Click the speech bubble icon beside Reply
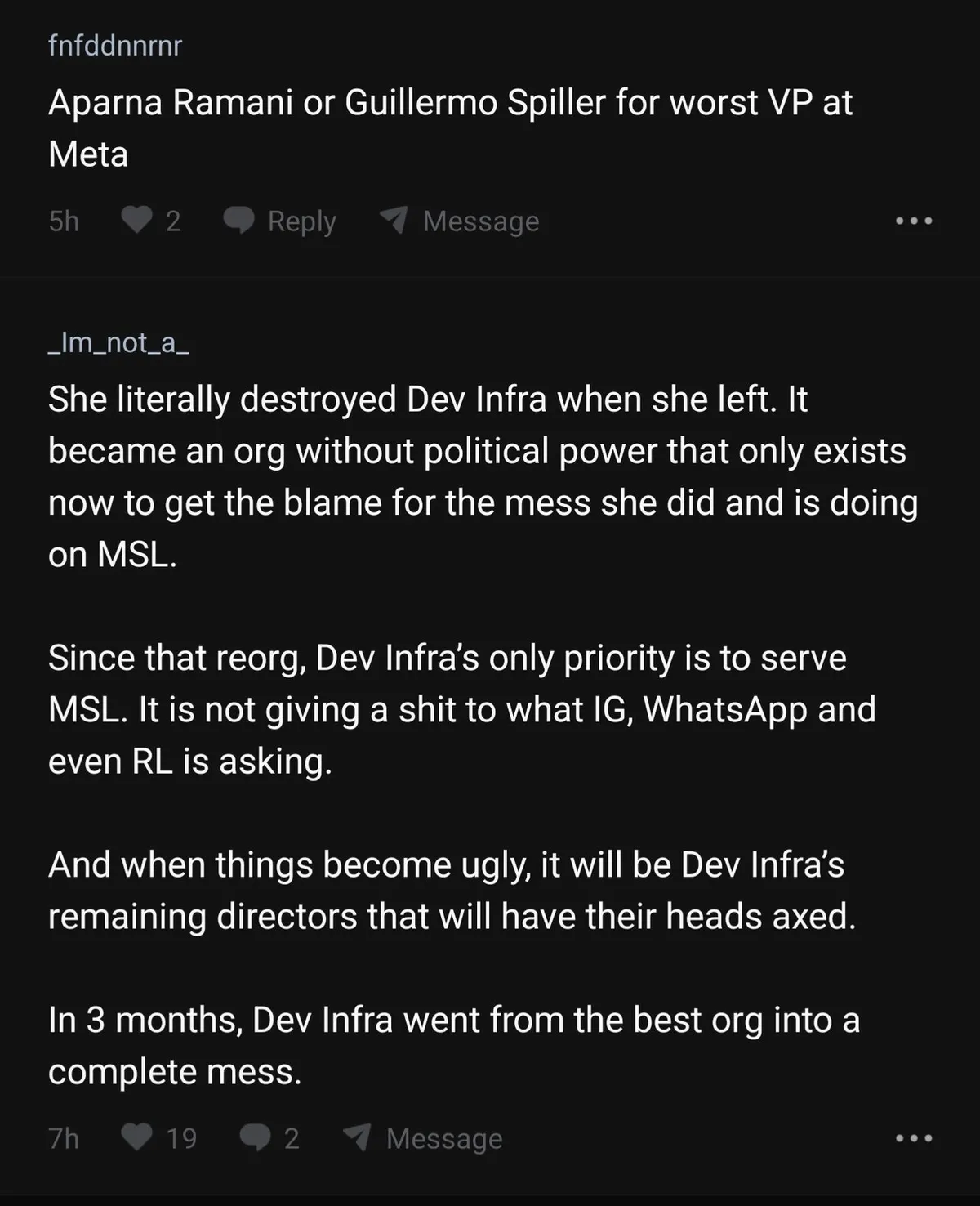This screenshot has width=980, height=1206. (x=239, y=221)
